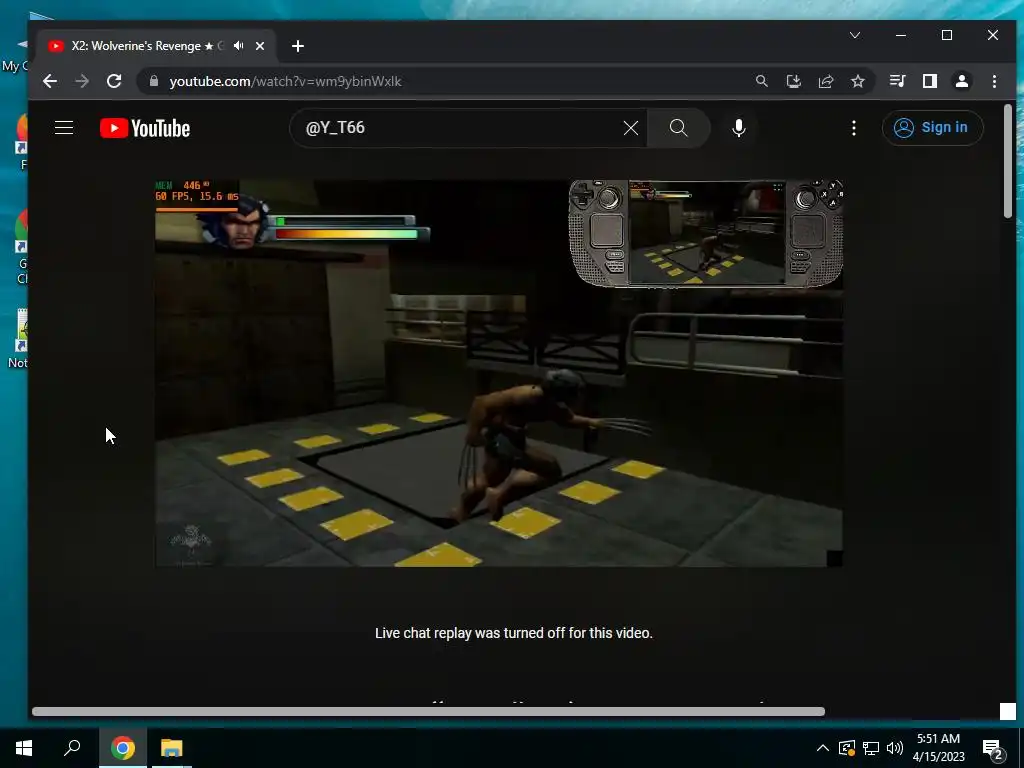Open YouTube settings three-dot menu
This screenshot has height=768, width=1024.
click(854, 128)
